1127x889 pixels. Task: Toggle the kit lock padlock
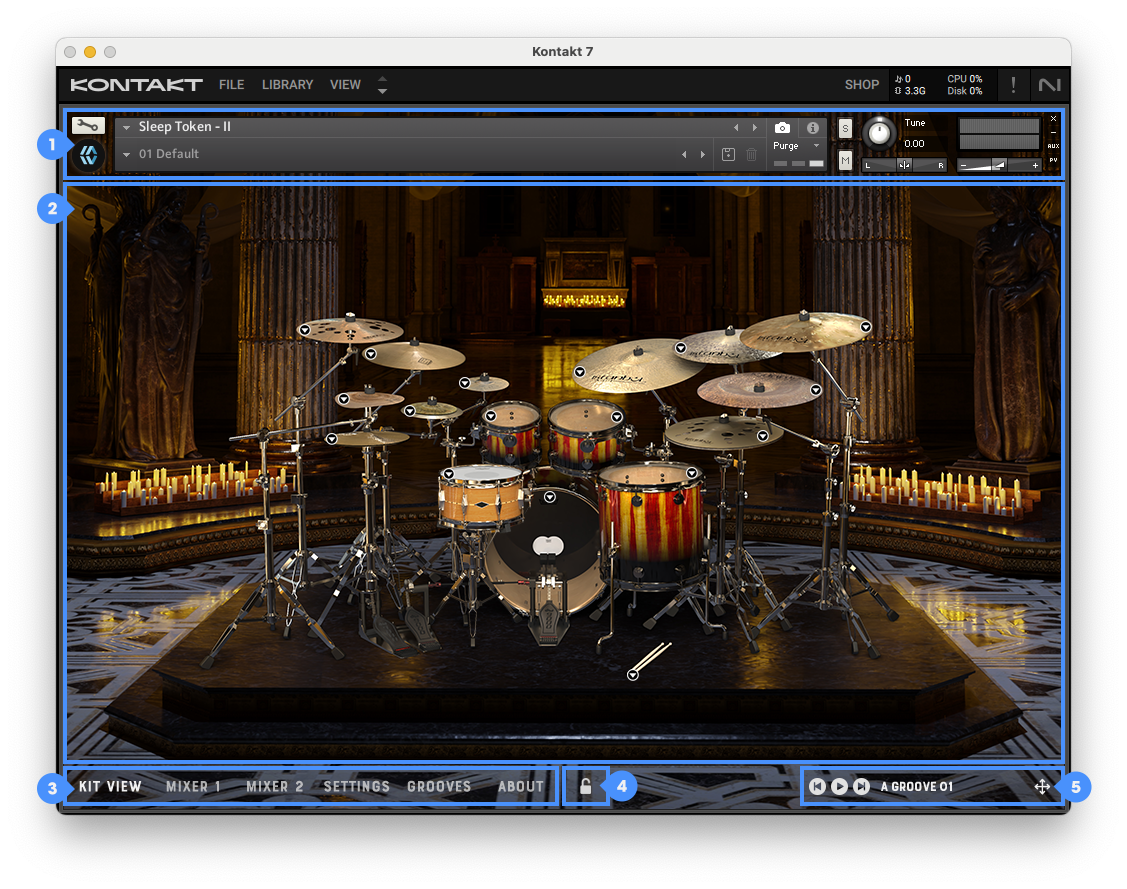point(586,787)
